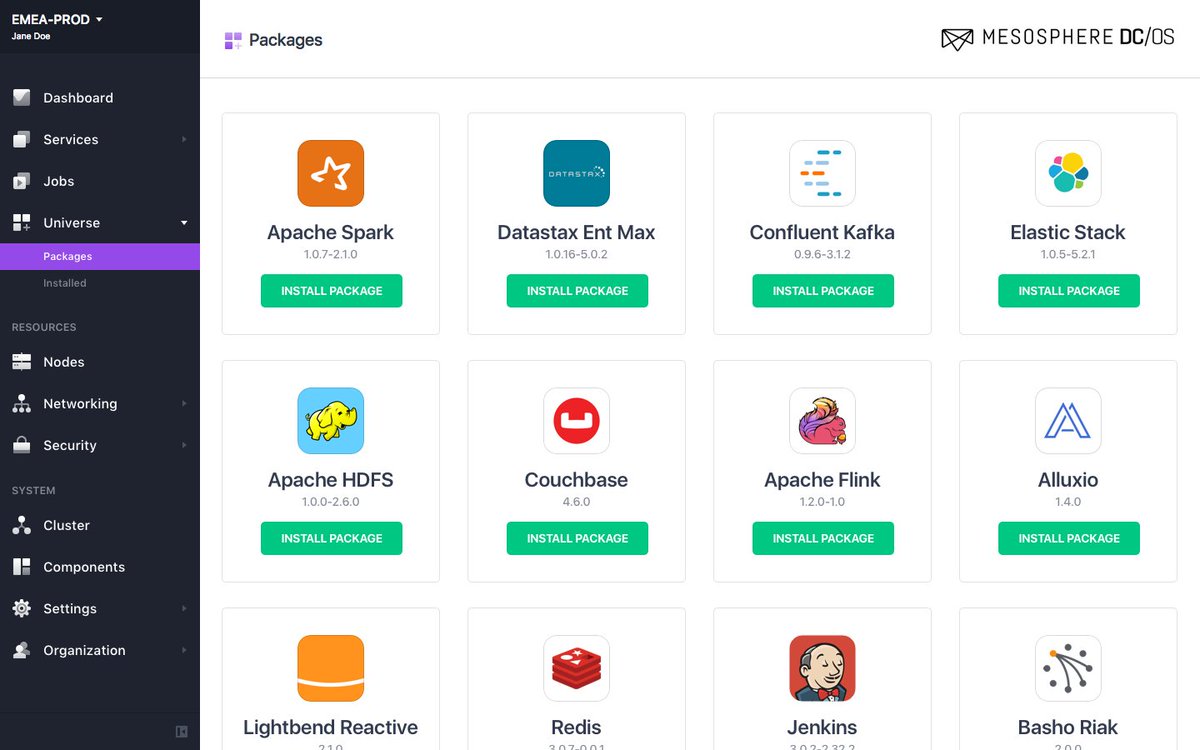Click the Couchbase package title

(576, 480)
